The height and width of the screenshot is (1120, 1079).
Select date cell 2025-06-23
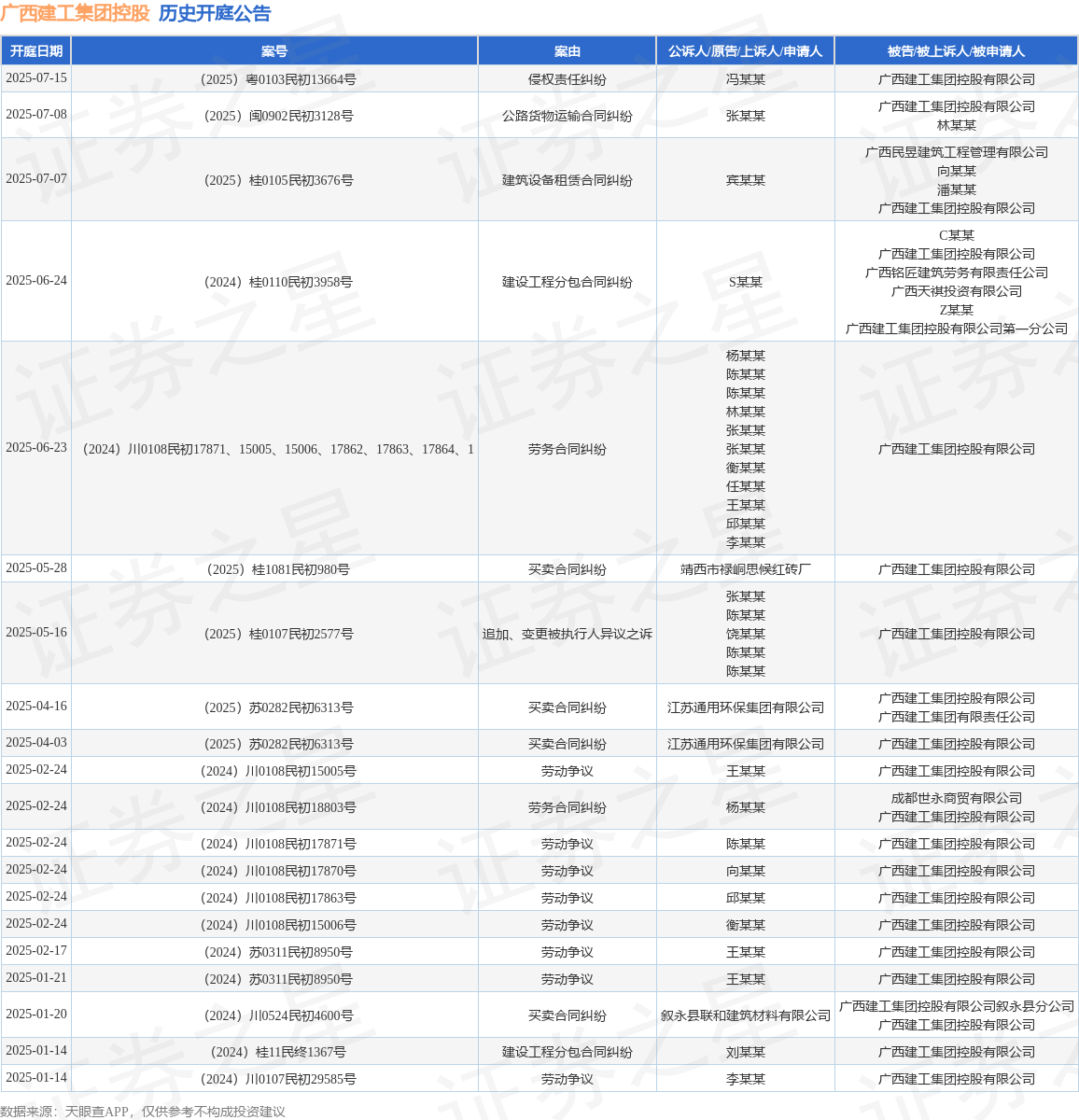click(36, 448)
